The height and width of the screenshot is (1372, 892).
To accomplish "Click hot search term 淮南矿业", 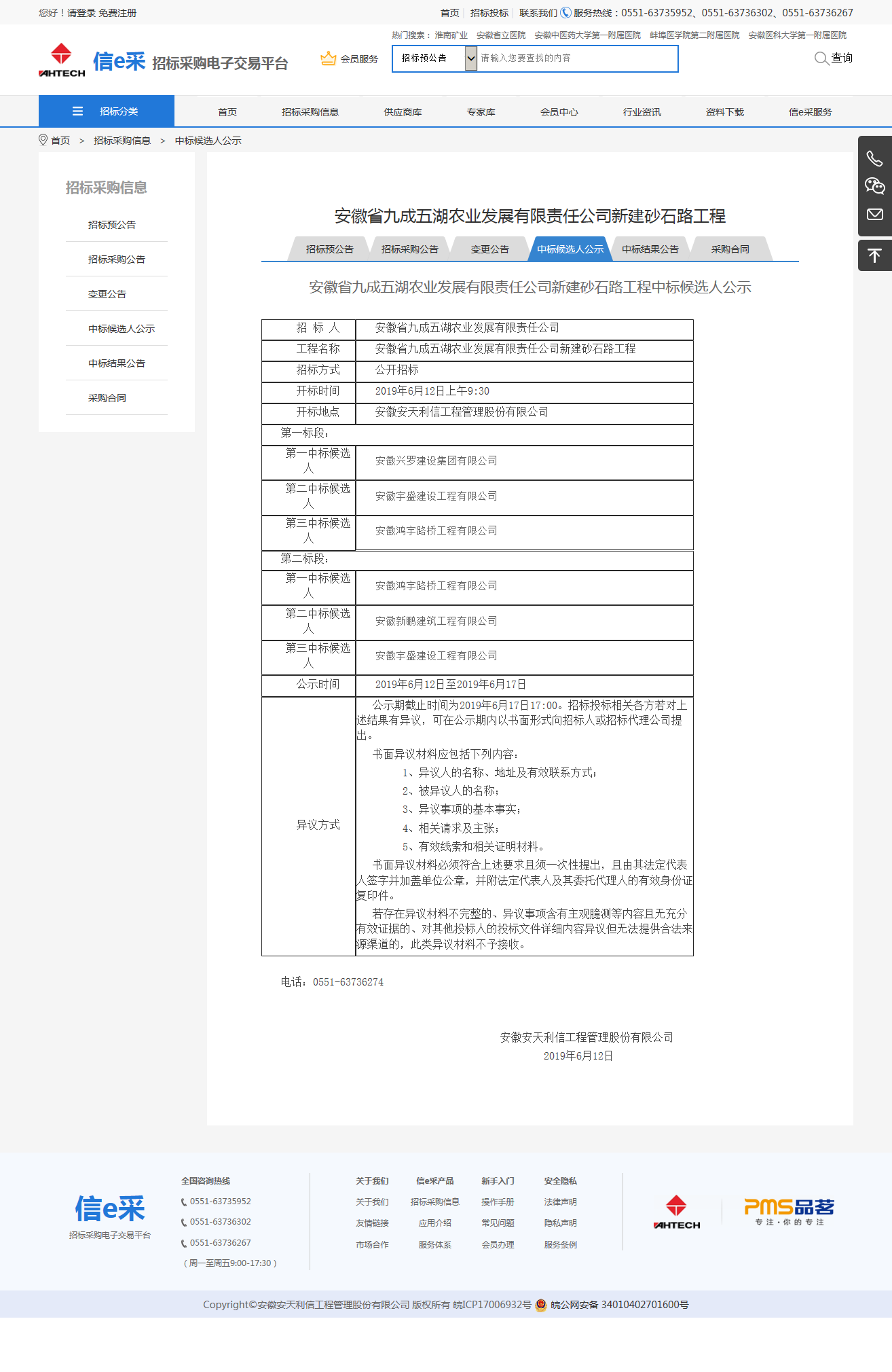I will tap(451, 35).
